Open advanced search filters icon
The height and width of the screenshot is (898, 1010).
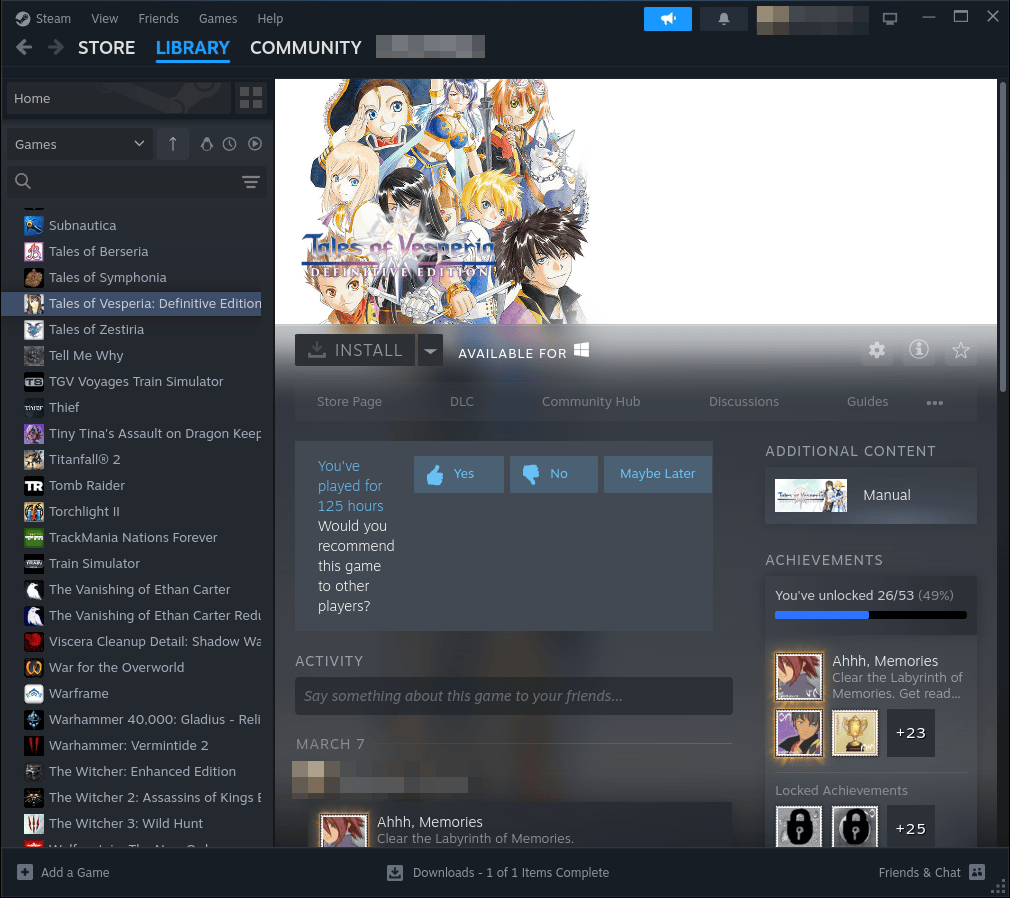(250, 182)
